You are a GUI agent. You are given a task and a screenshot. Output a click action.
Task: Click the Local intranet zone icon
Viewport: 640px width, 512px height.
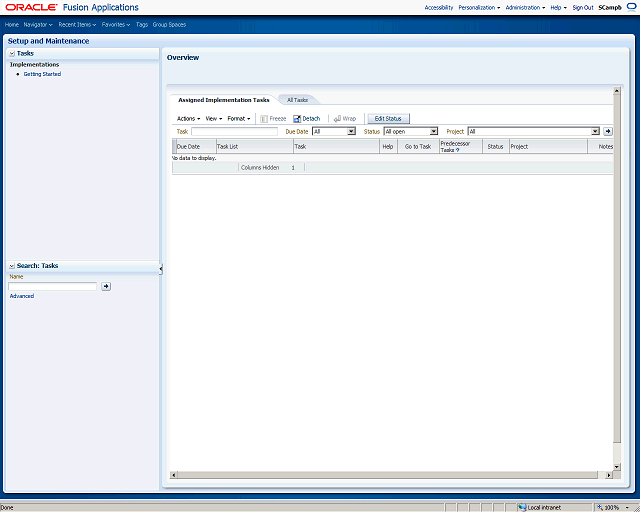coord(522,508)
